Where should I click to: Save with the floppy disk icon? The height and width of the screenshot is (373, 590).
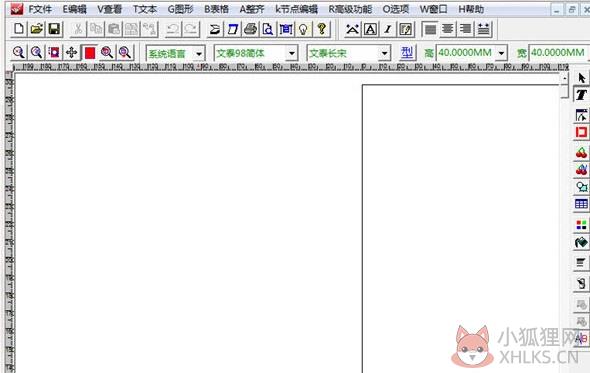54,29
